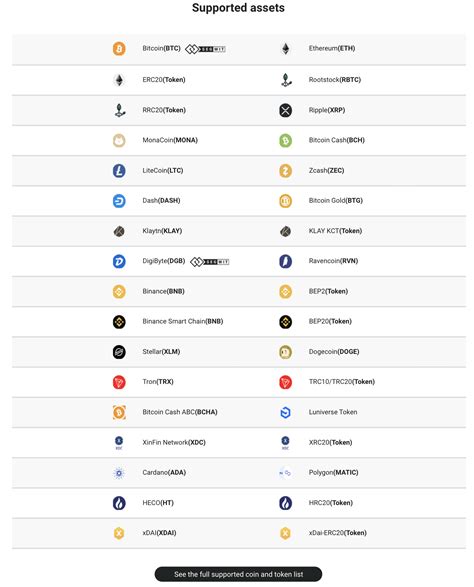Click the HECO(HT) flame icon
Screen dimensions: 474x587
(119, 503)
